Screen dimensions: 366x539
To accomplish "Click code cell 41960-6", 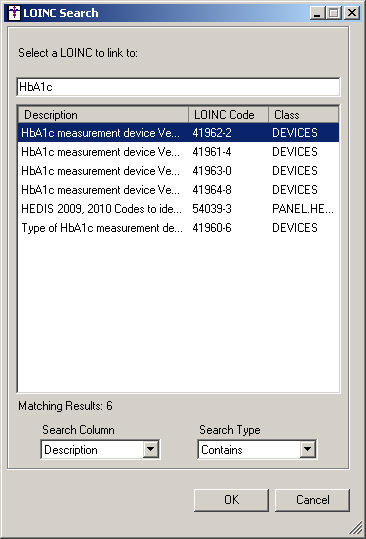I will tap(212, 228).
